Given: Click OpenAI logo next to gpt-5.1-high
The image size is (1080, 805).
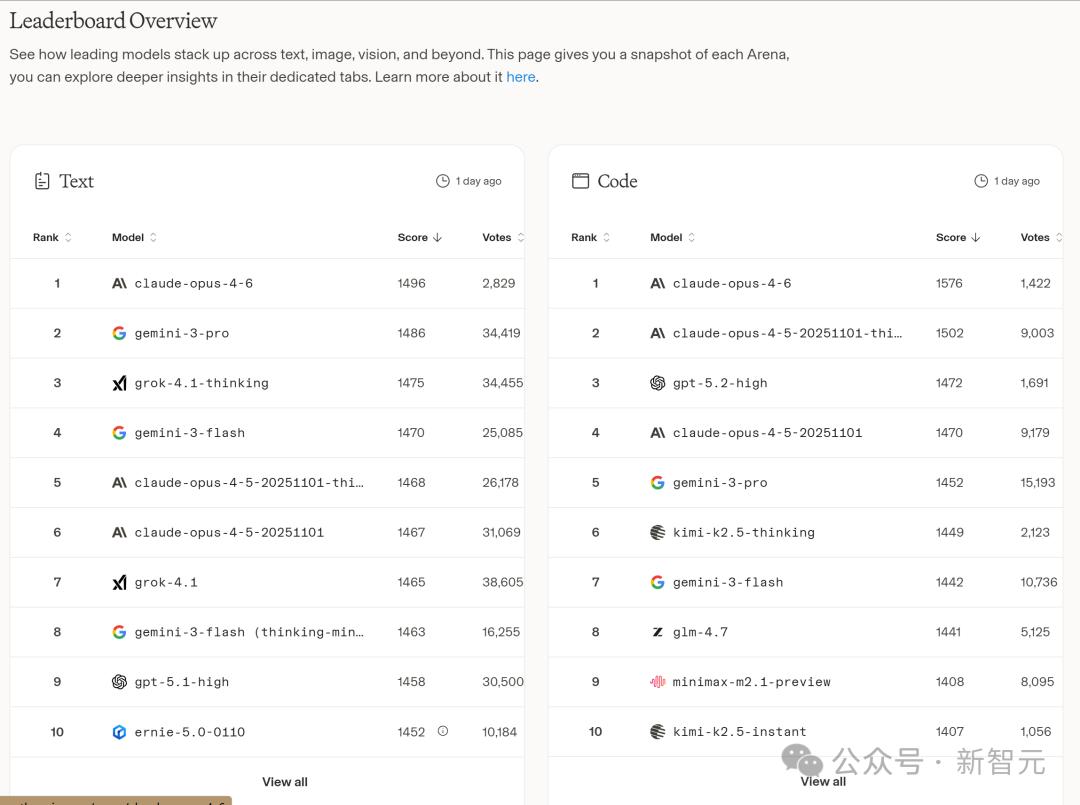Looking at the screenshot, I should [x=119, y=682].
